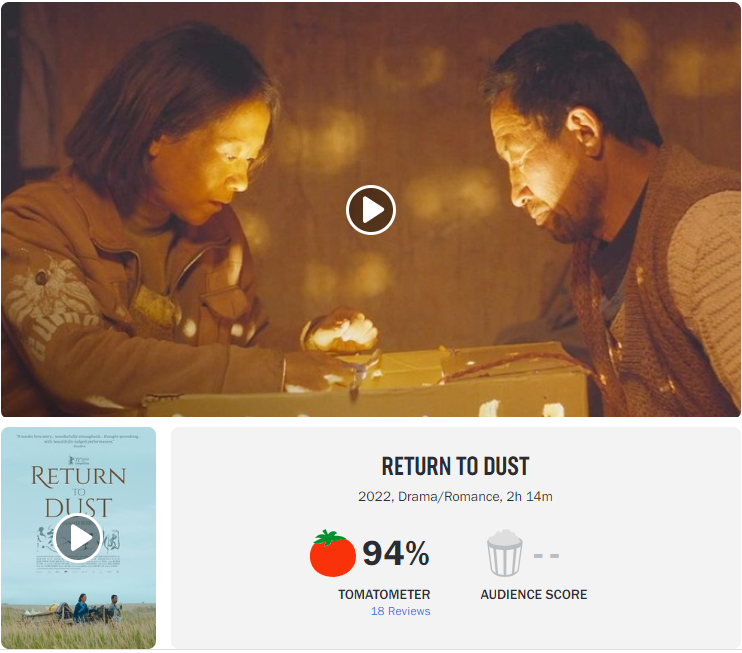Click the empty audience score dashes

(x=546, y=556)
